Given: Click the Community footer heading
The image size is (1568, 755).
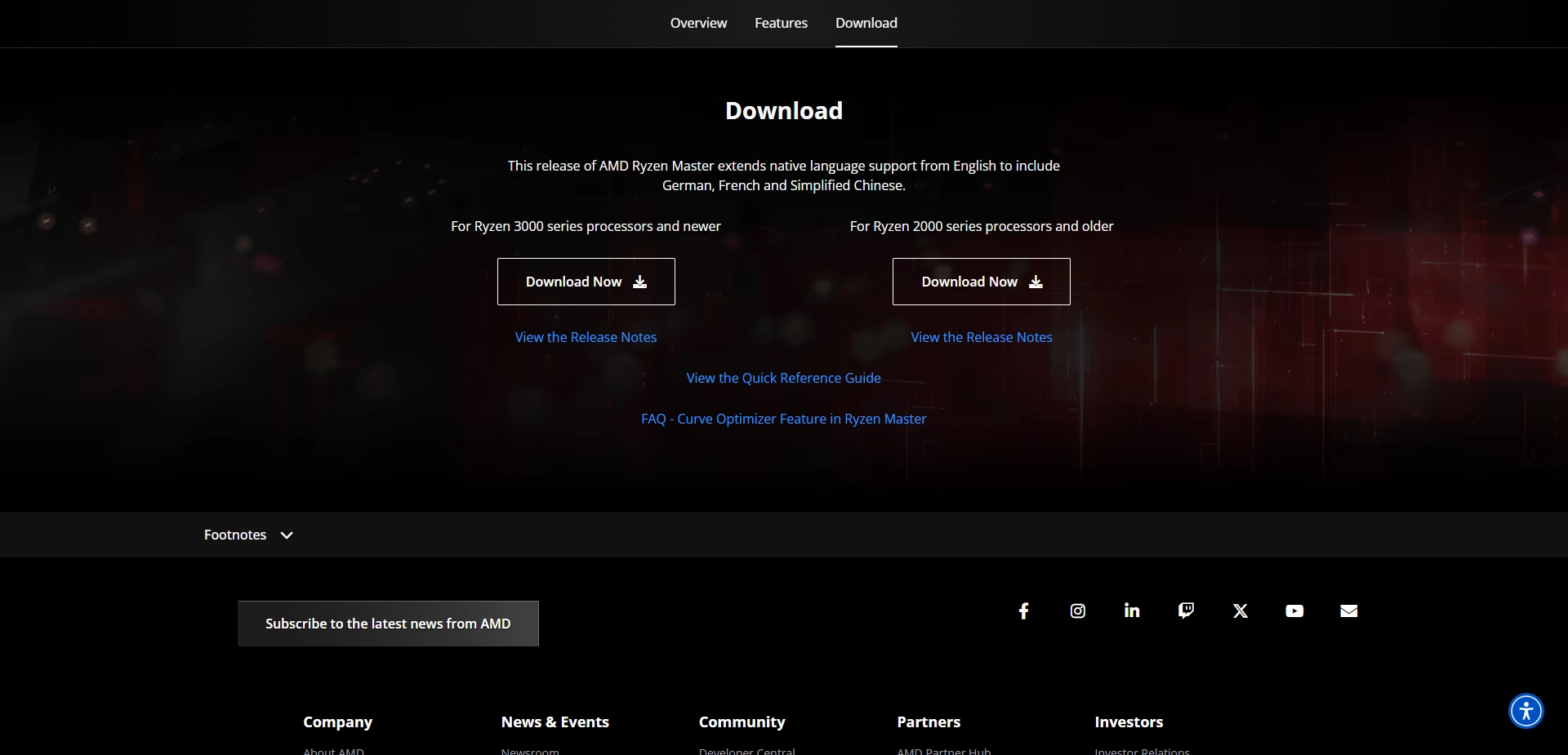Looking at the screenshot, I should click(742, 722).
